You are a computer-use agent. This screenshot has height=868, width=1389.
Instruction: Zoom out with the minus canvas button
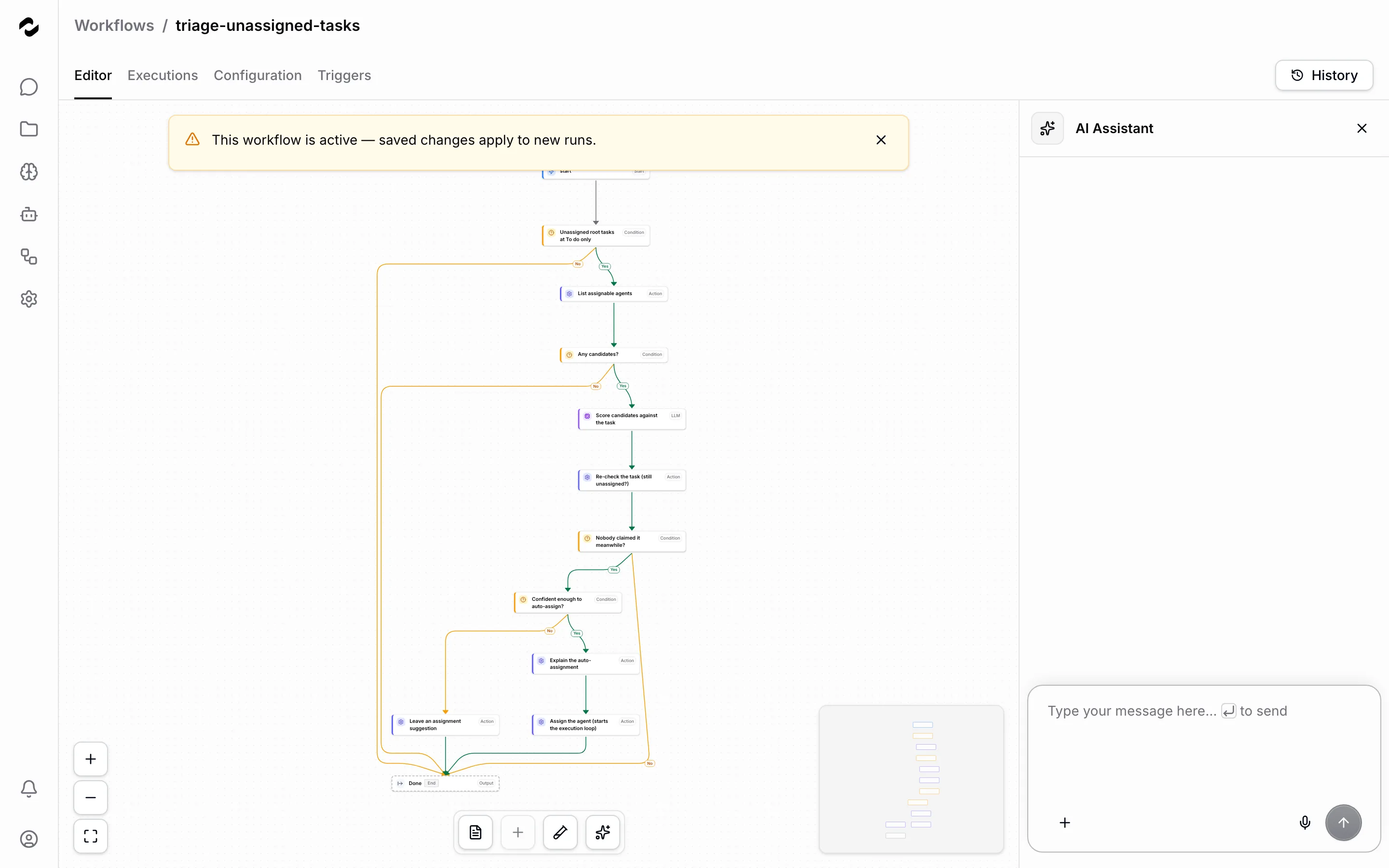pos(91,798)
